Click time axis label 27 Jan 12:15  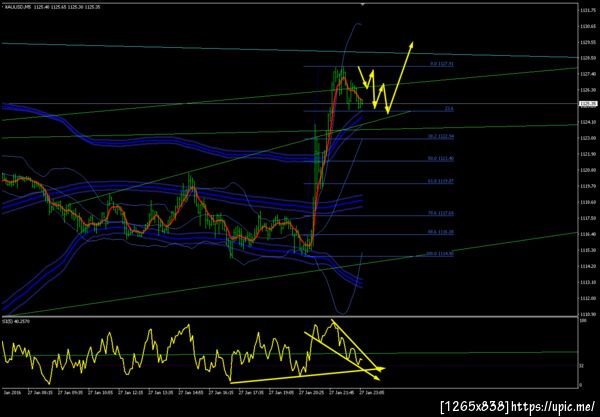(130, 393)
